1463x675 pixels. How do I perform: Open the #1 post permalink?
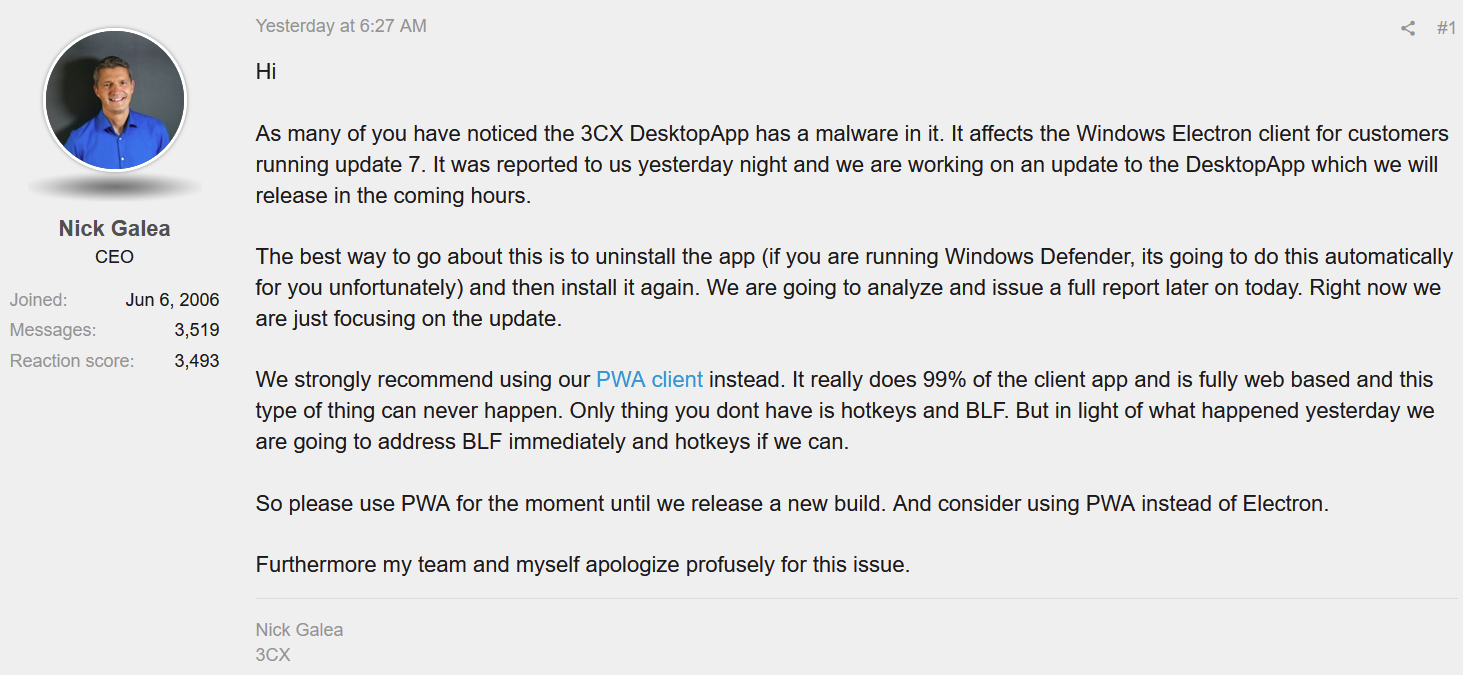coord(1446,28)
